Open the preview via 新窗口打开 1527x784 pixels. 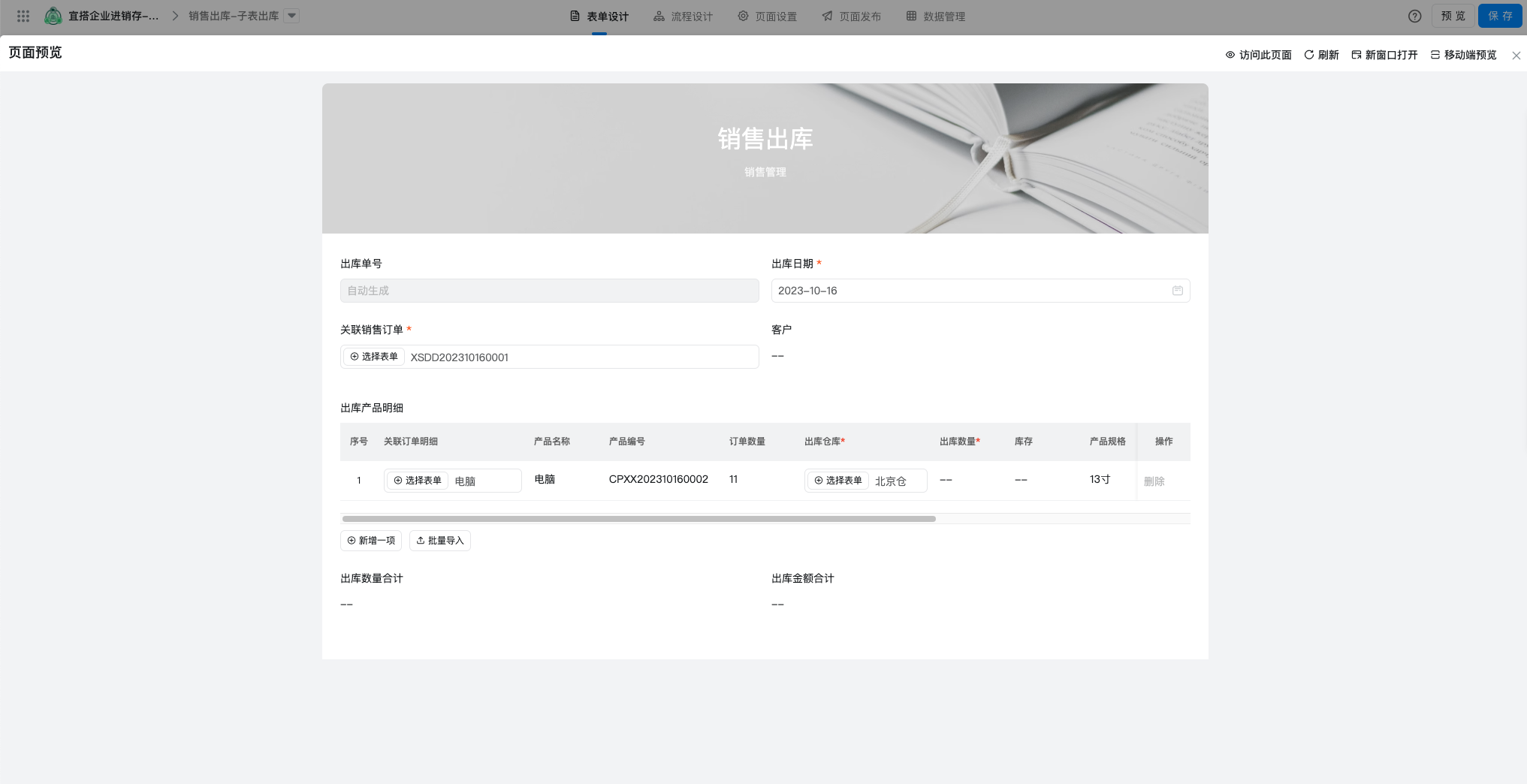pyautogui.click(x=1384, y=55)
